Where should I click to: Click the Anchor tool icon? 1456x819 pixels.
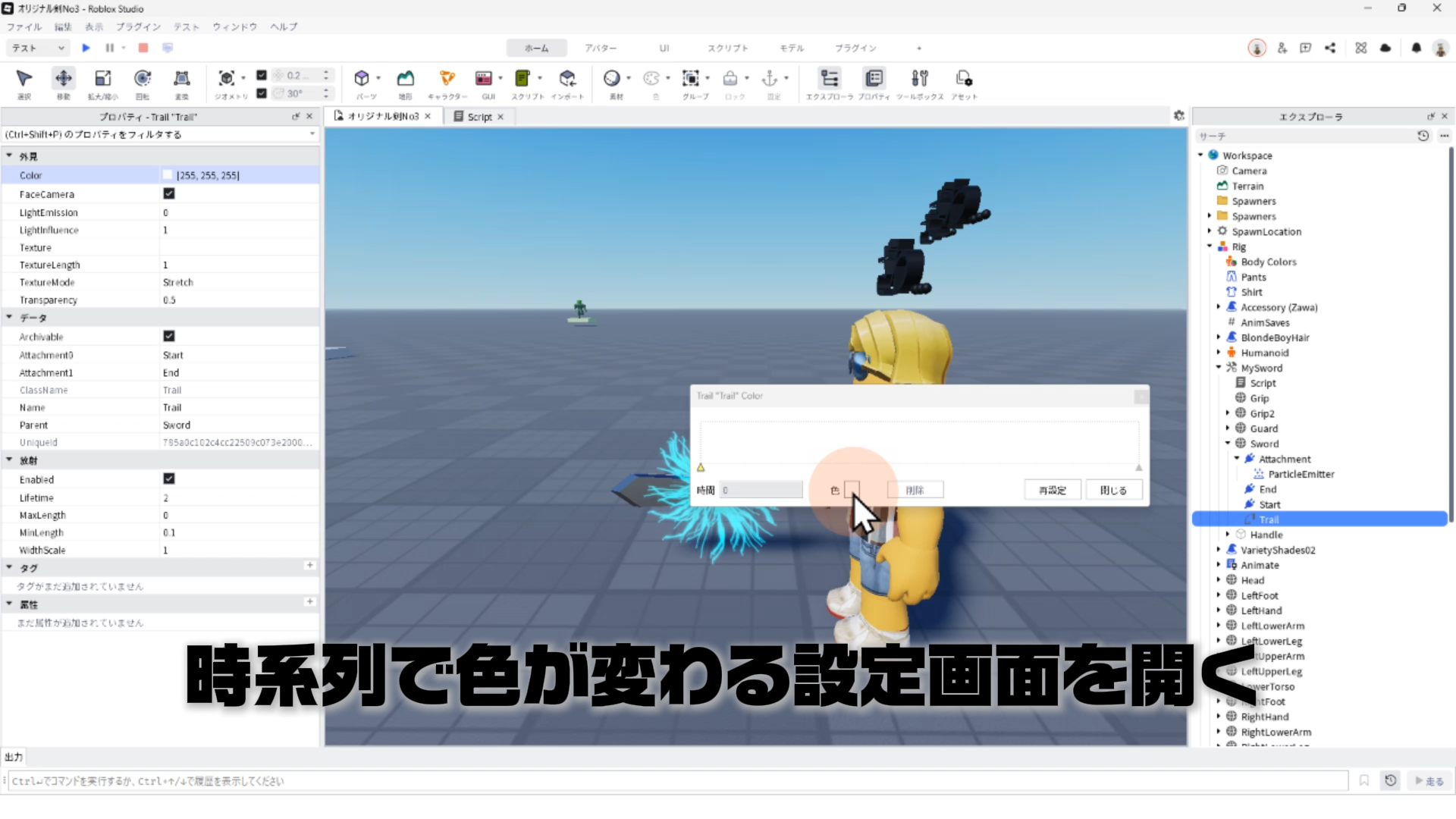click(770, 78)
